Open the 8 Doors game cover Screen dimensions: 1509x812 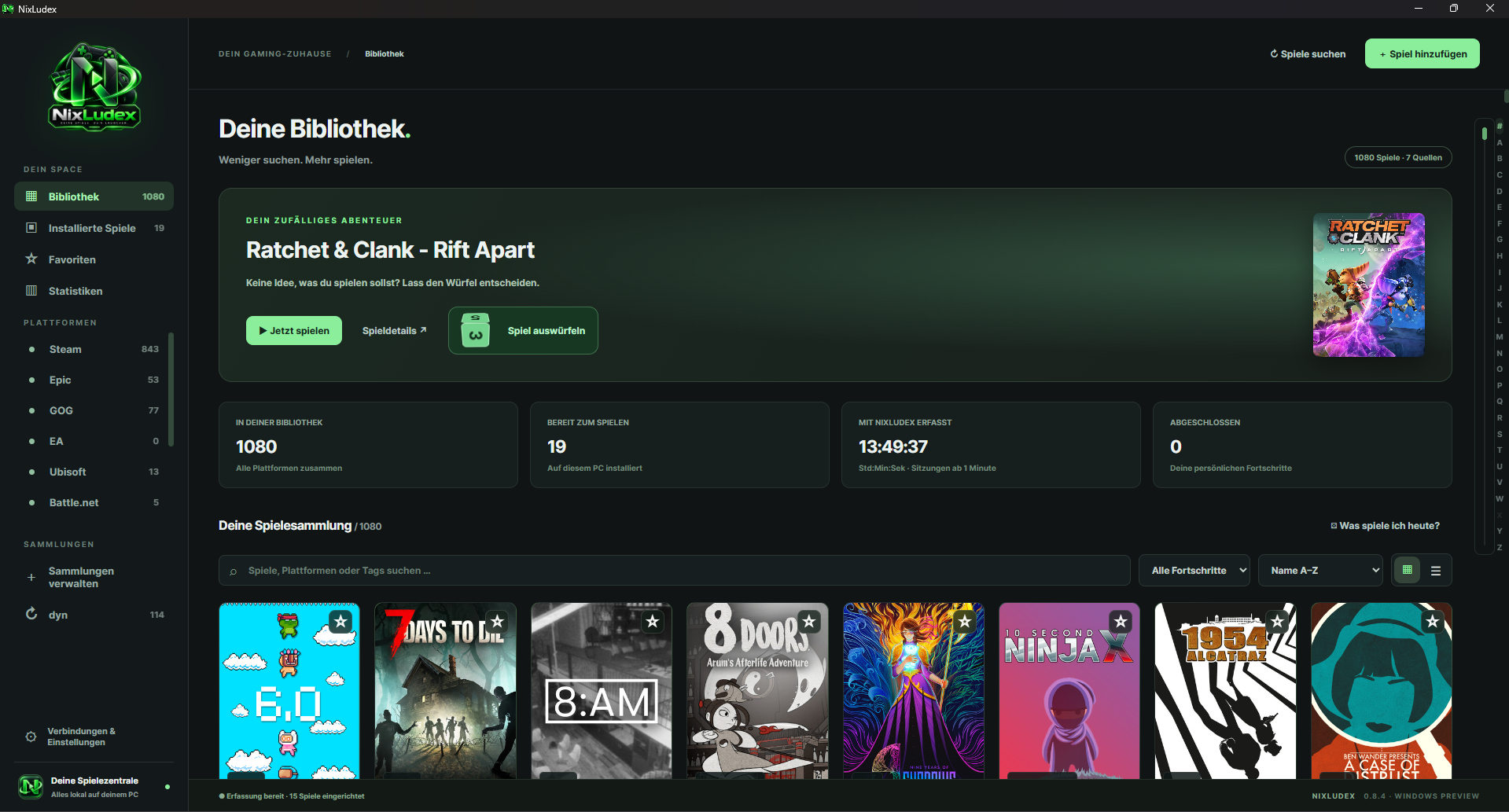[x=757, y=691]
